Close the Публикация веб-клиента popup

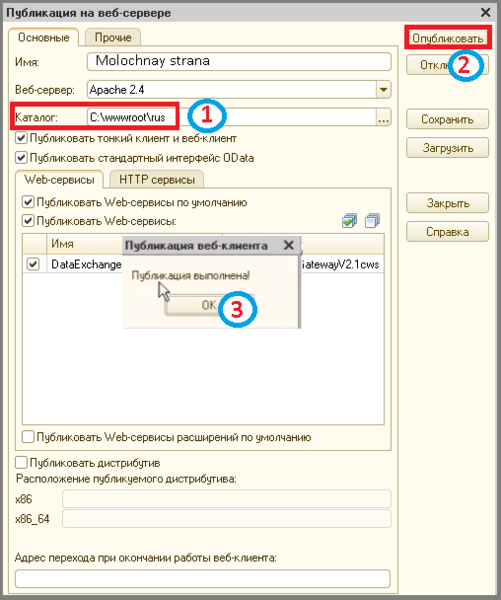point(289,245)
